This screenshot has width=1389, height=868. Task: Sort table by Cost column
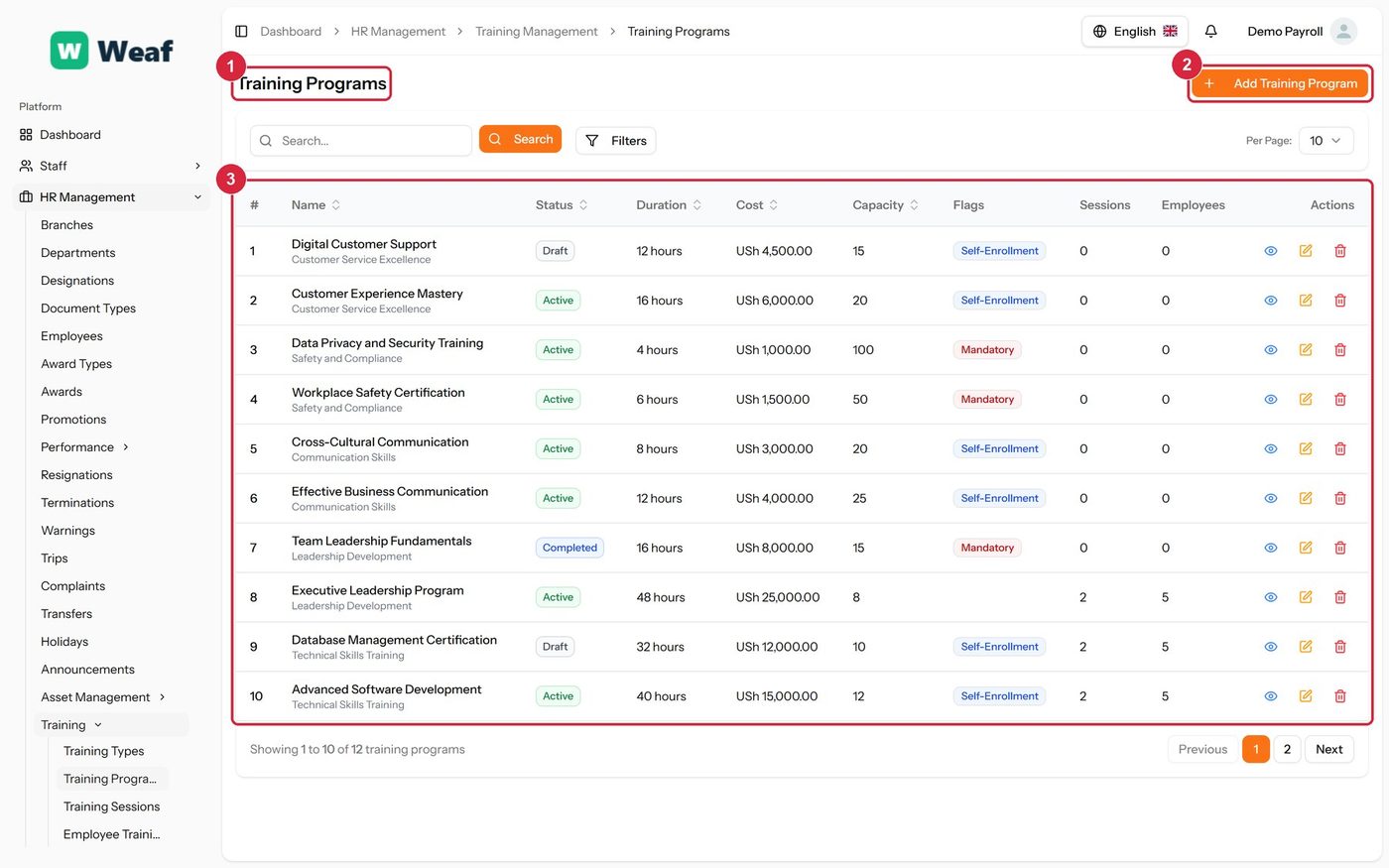757,205
